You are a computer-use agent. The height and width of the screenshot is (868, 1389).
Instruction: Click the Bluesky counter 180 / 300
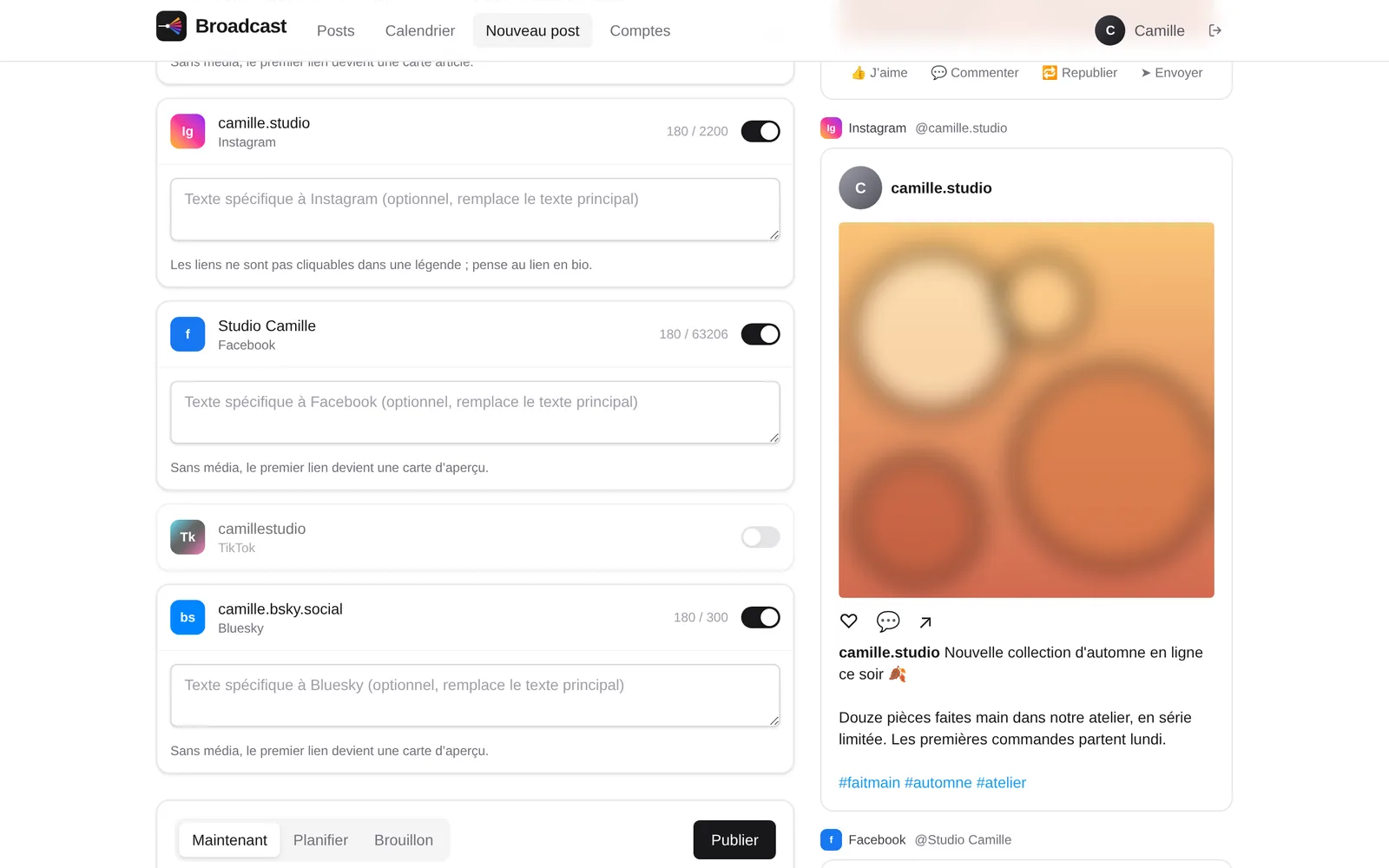(701, 617)
